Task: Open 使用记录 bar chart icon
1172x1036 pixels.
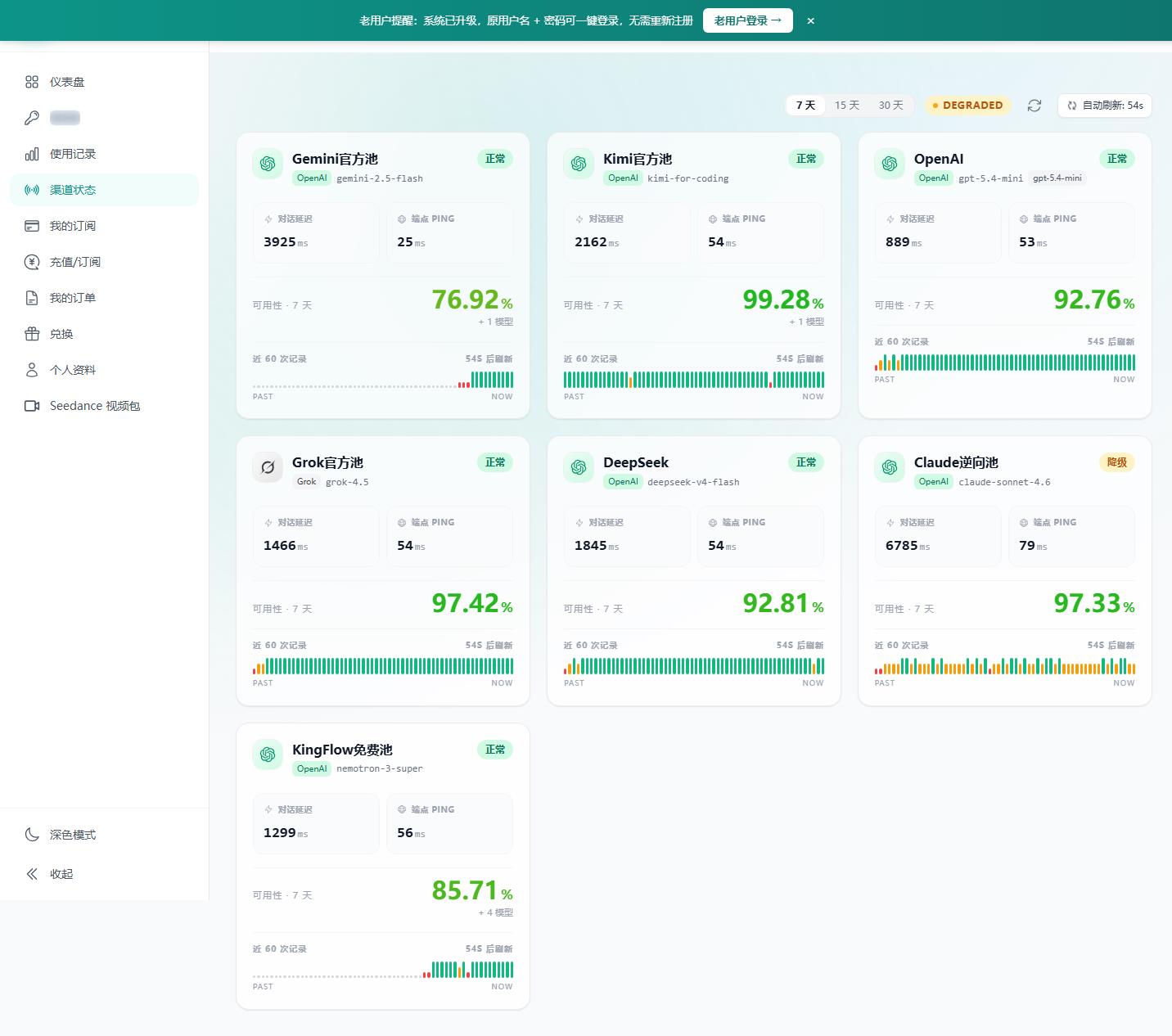Action: coord(32,154)
